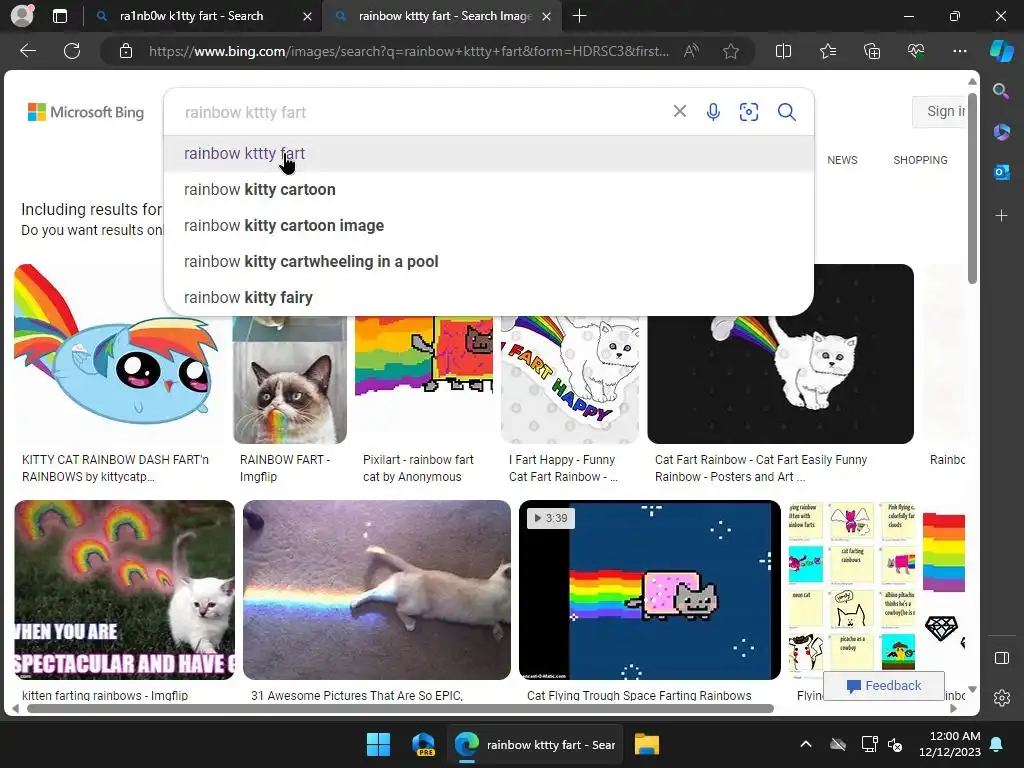The height and width of the screenshot is (768, 1024).
Task: Open 'kitten farting rainbows' meme image
Action: [124, 590]
